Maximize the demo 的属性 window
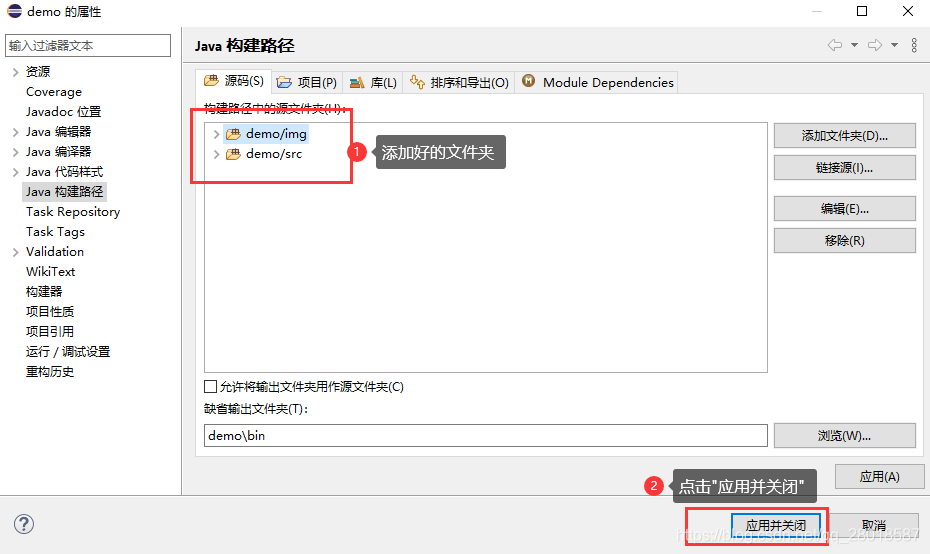The height and width of the screenshot is (554, 930). tap(862, 11)
